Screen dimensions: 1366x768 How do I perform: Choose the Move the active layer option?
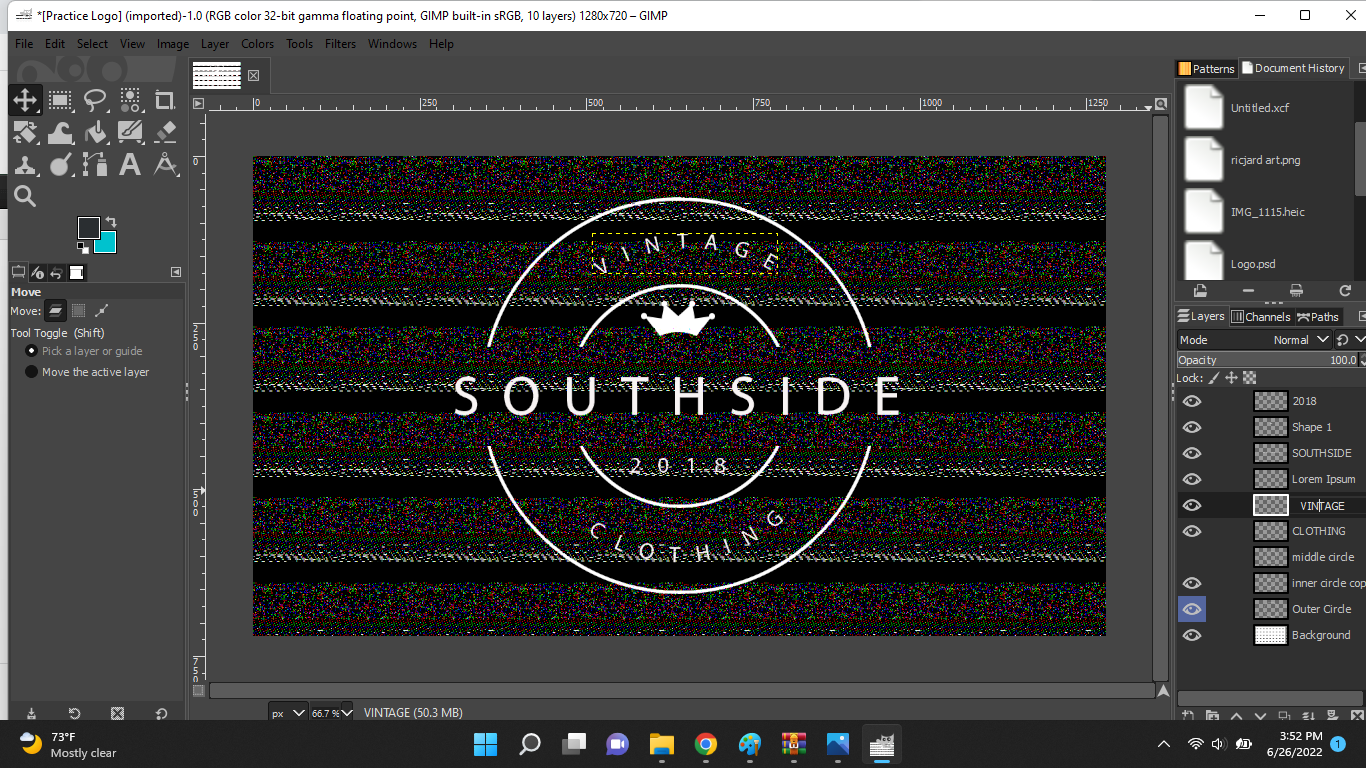point(32,372)
